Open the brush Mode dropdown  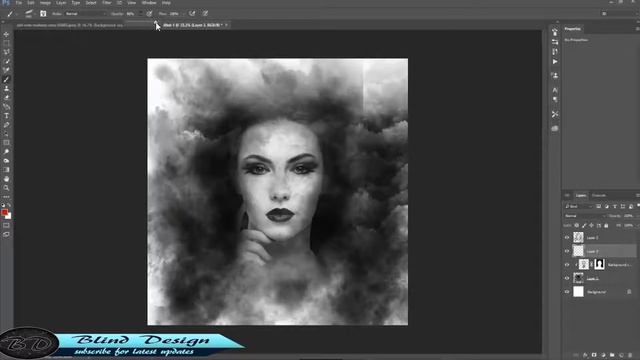click(x=85, y=14)
